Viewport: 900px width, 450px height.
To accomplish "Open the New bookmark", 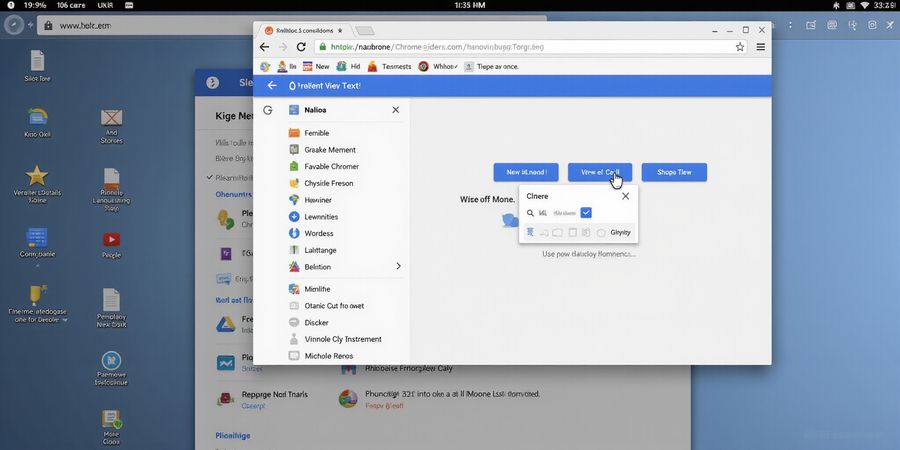I will point(316,67).
